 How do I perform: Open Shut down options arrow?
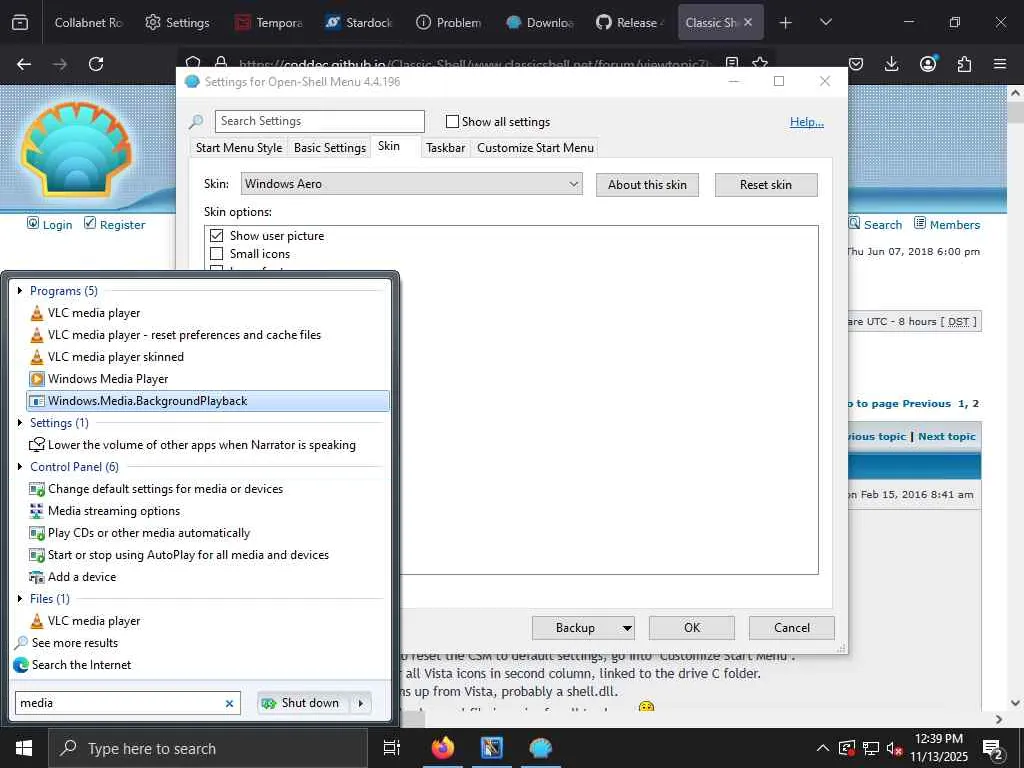(x=360, y=703)
